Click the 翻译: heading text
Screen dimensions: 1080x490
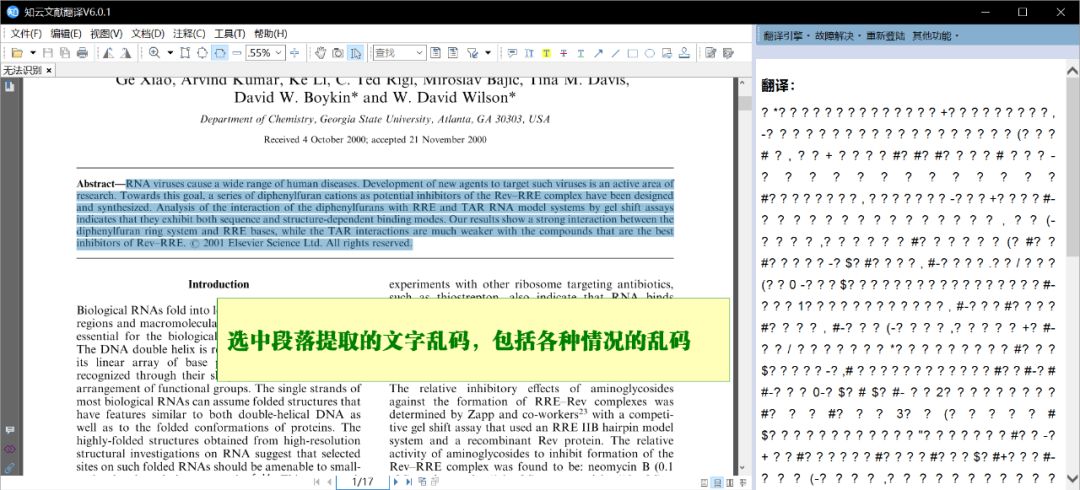click(x=779, y=85)
